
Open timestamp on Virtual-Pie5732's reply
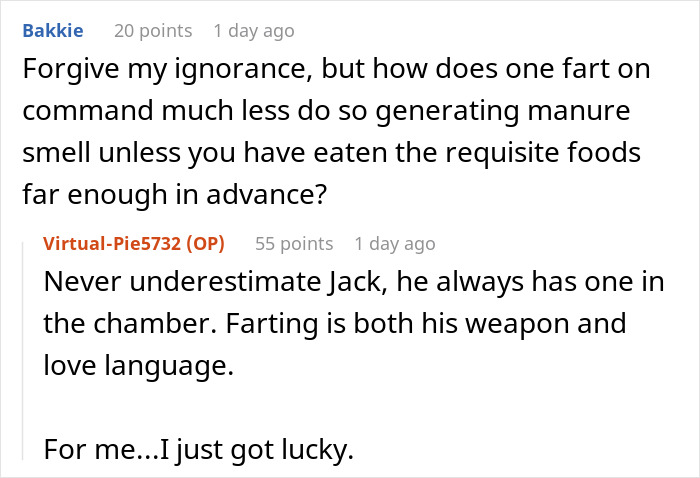[x=394, y=243]
